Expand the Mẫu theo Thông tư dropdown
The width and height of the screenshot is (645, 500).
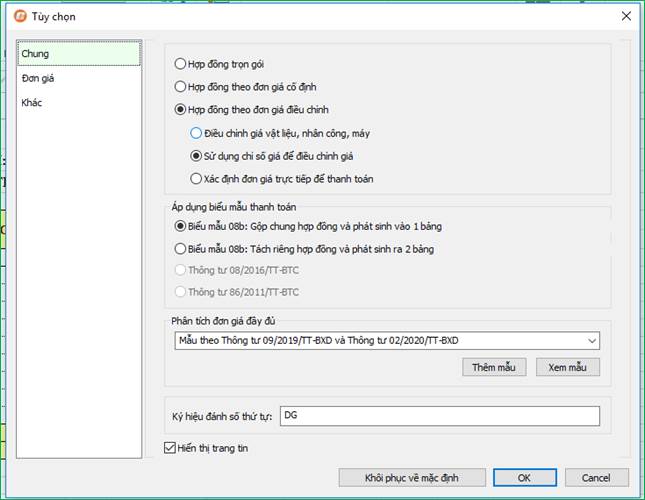[x=592, y=341]
